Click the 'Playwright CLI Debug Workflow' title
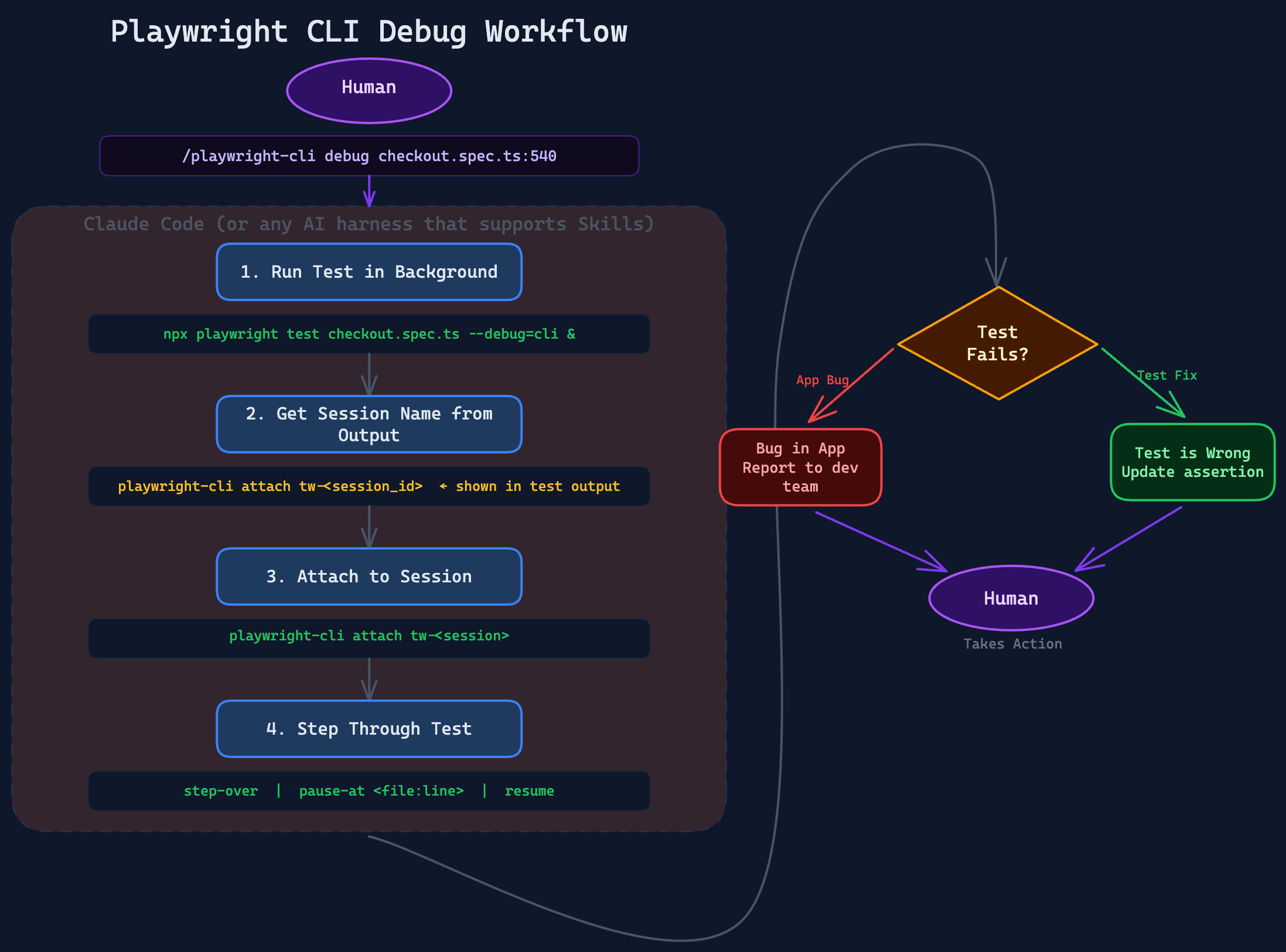This screenshot has height=952, width=1286. (369, 32)
